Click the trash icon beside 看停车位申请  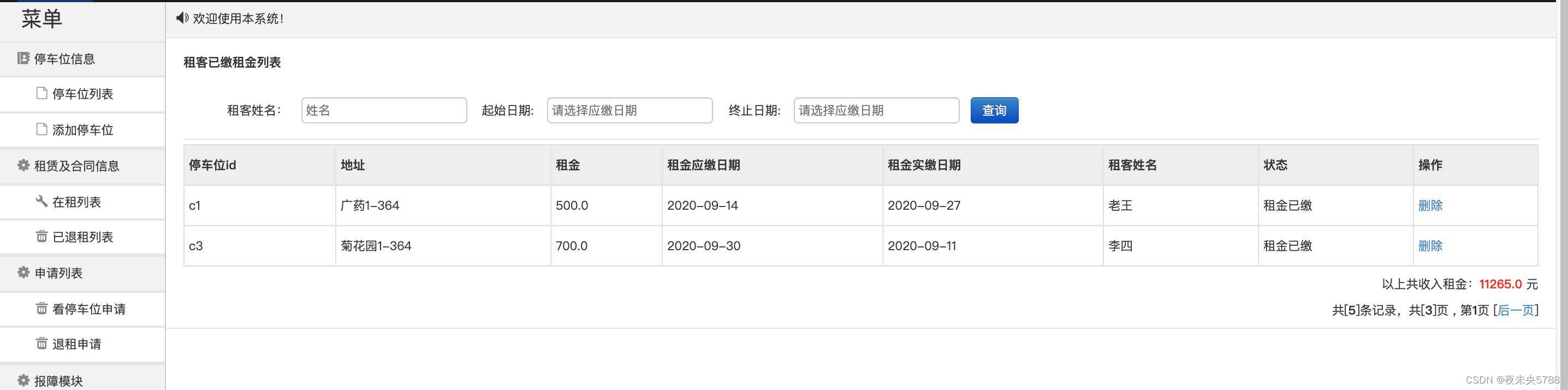(41, 309)
